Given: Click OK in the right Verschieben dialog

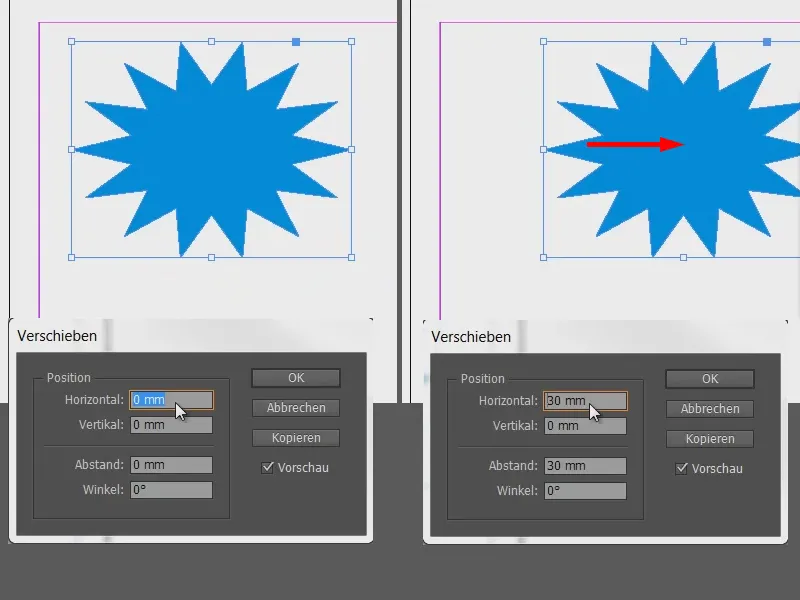Looking at the screenshot, I should coord(709,379).
